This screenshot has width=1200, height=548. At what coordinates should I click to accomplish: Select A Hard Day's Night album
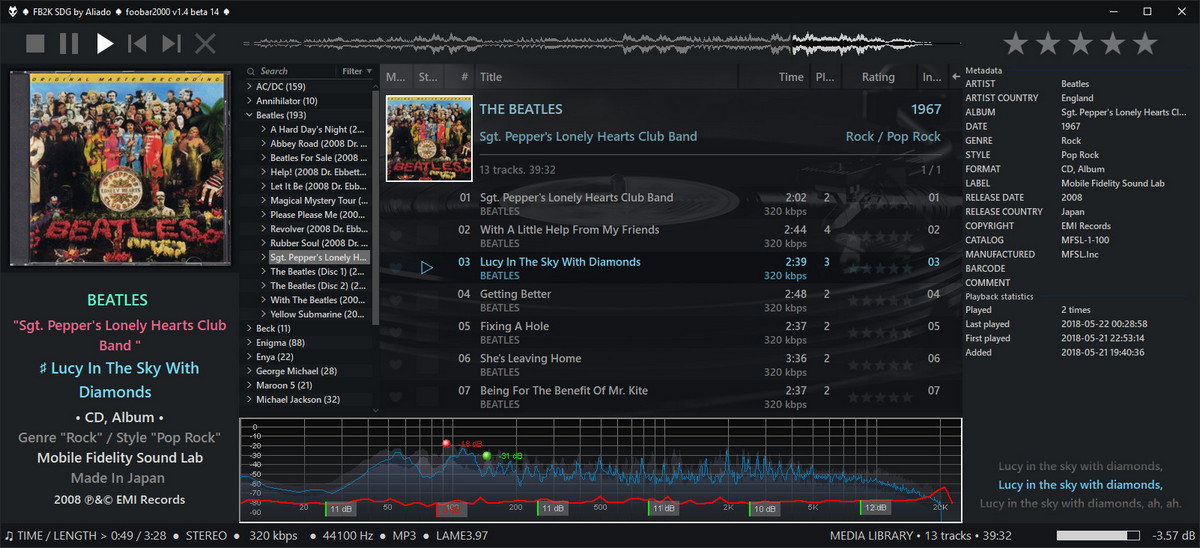317,129
